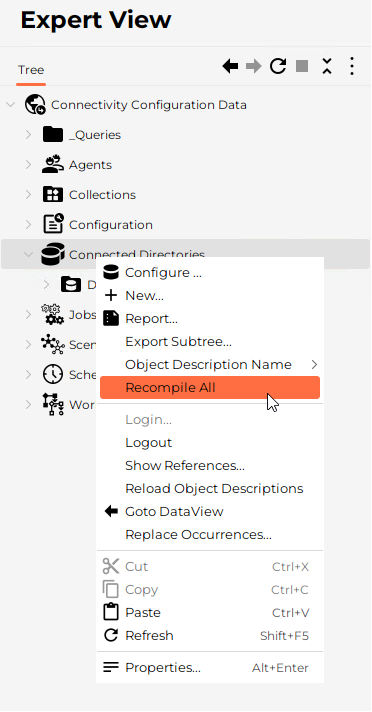Click the Jobs gears icon
Screen dimensions: 372x712
53,314
